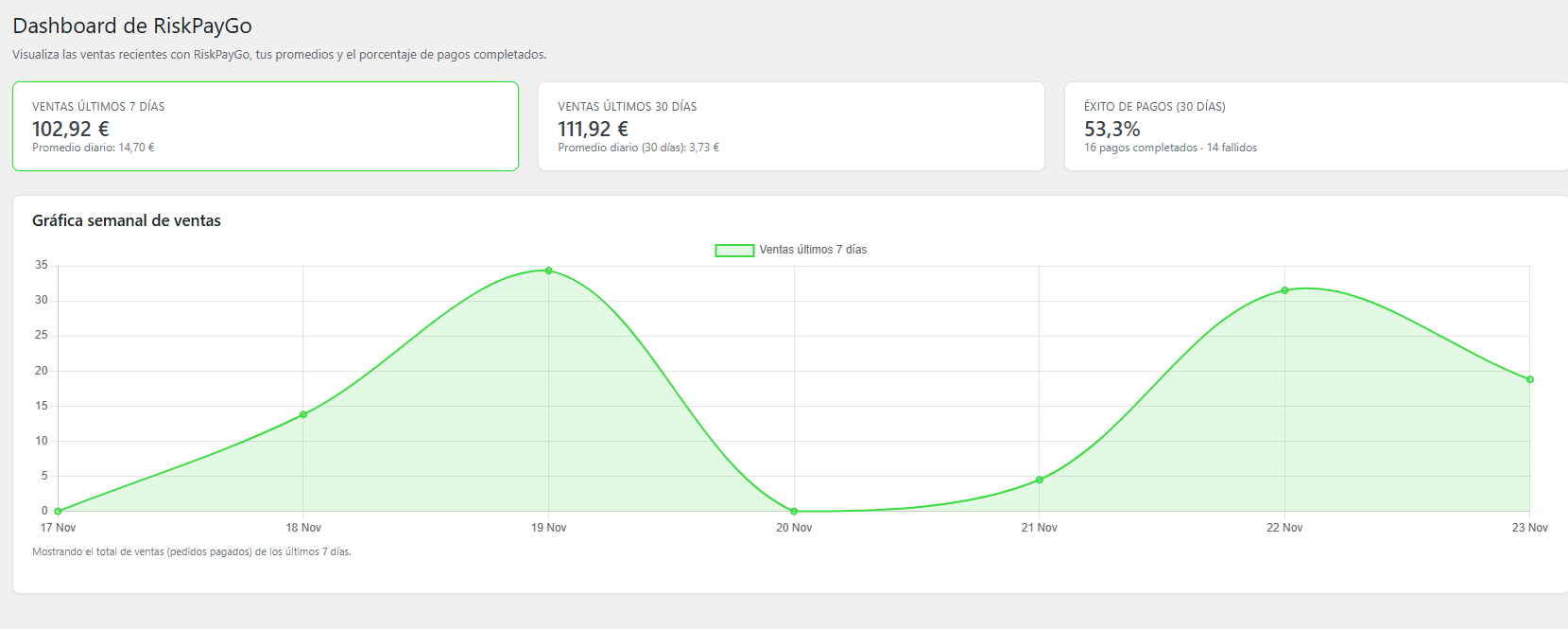Click the '111,92 €' monthly sales total
This screenshot has height=629, width=1568.
[593, 129]
